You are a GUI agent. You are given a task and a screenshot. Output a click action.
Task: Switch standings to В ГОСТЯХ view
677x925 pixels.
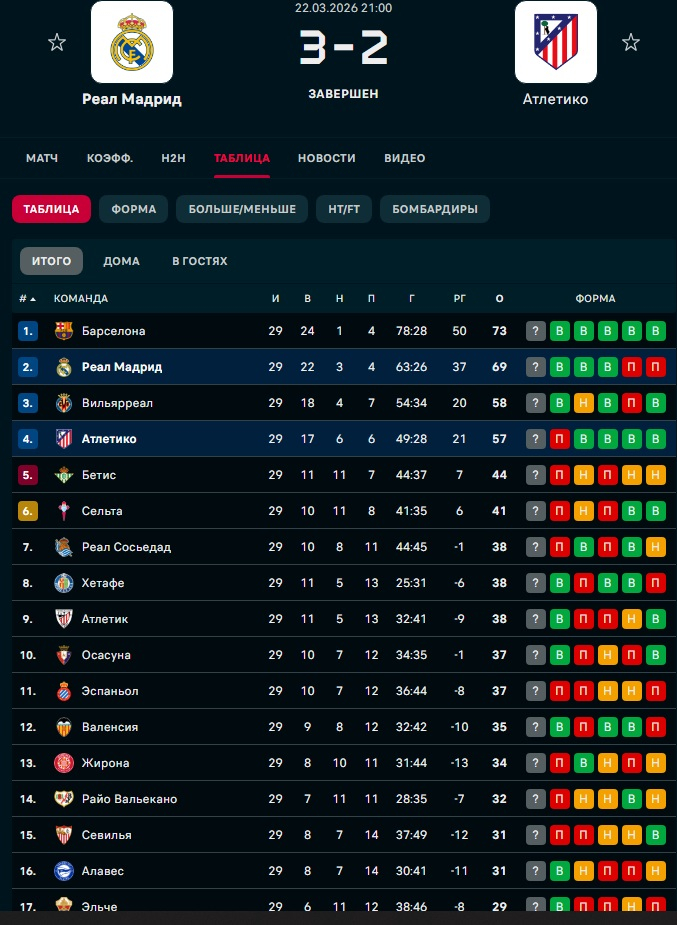[200, 261]
